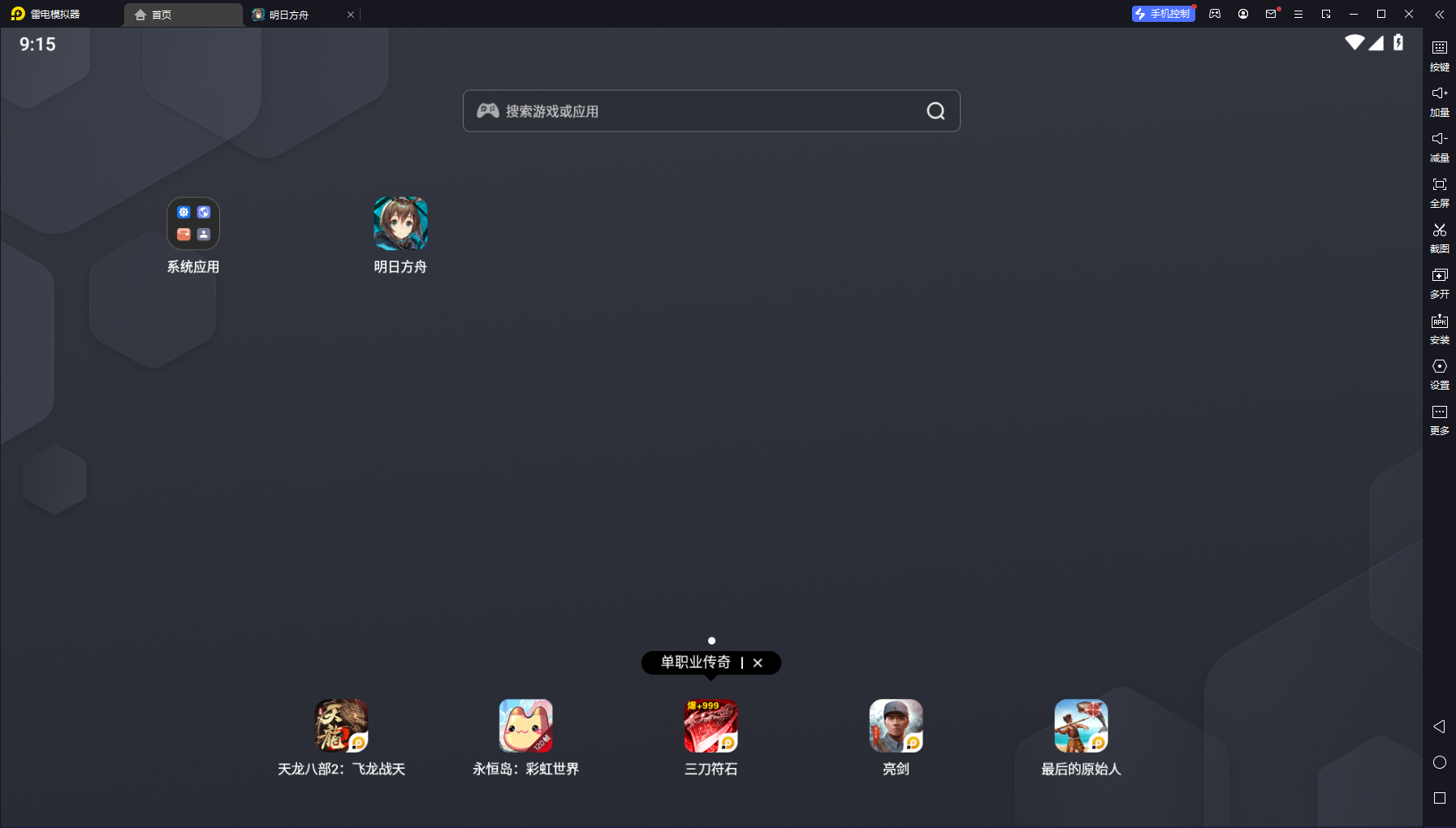Screen dimensions: 1456x828
Task: Close the 单职业传奇 recommendation popup
Action: [758, 662]
